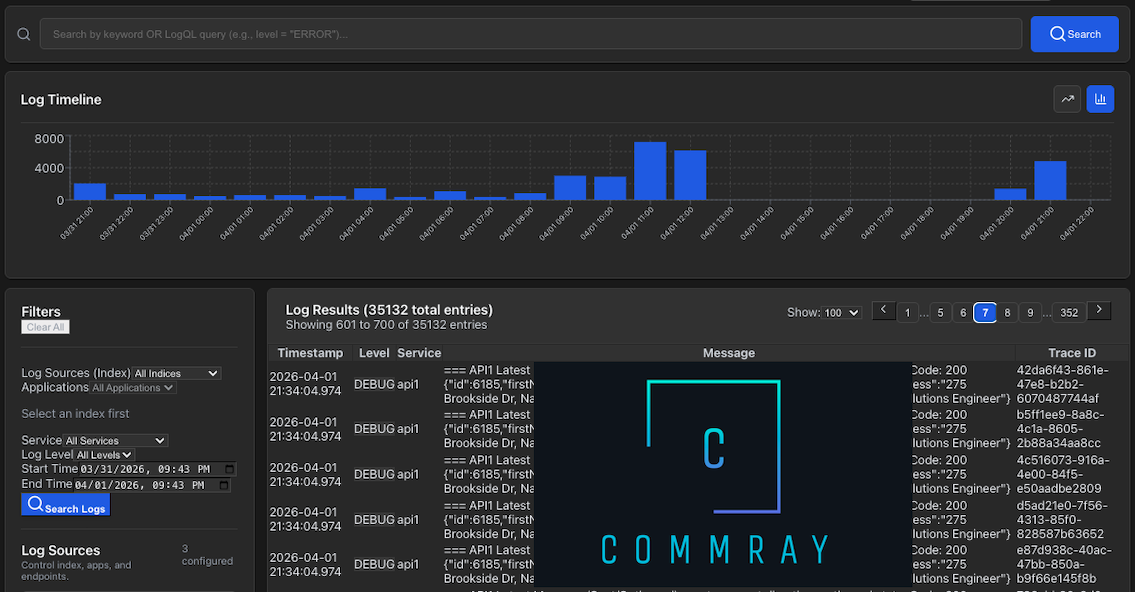Go to previous results page arrow
1135x592 pixels.
[x=883, y=310]
